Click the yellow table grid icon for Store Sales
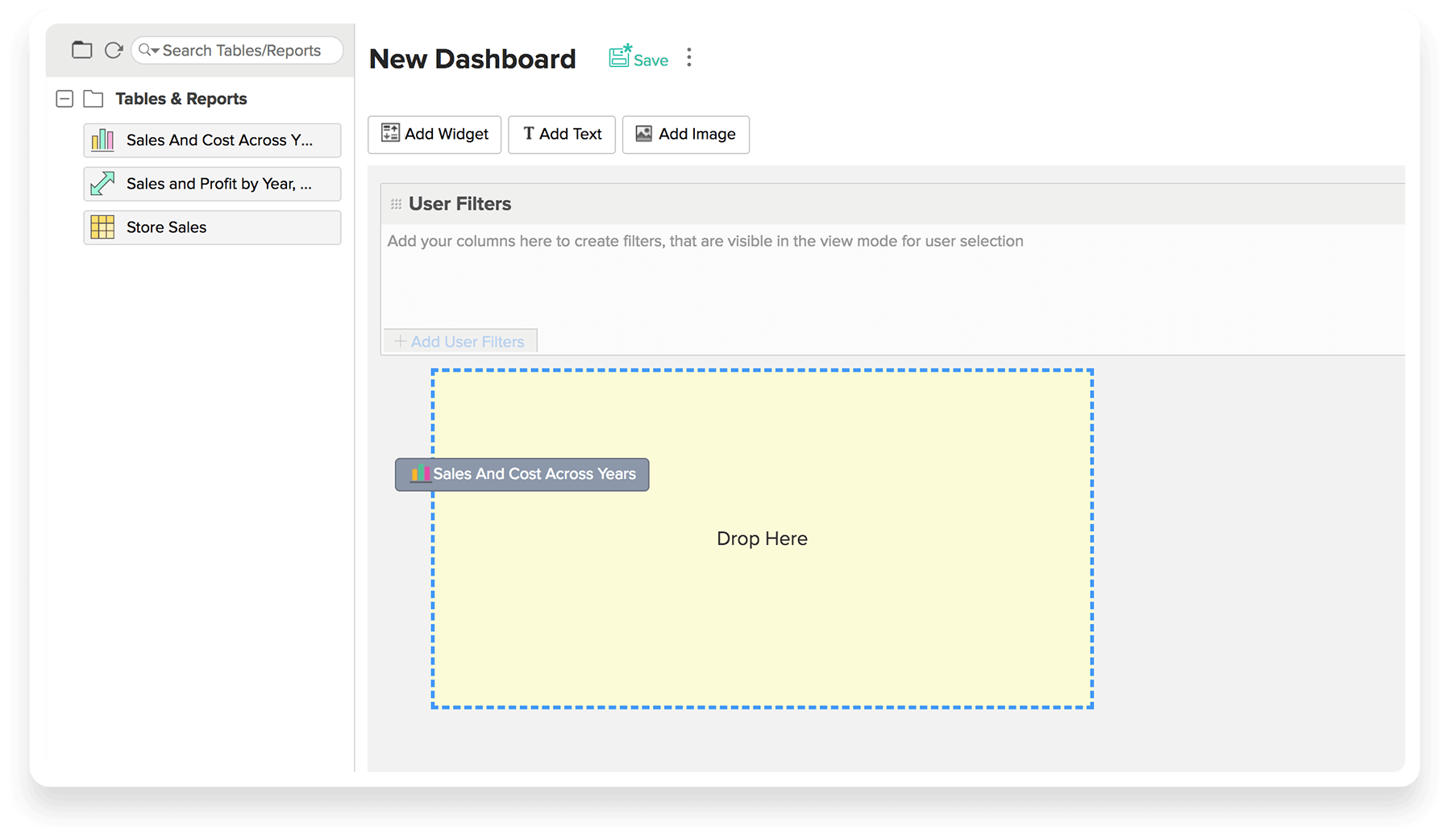 (102, 227)
